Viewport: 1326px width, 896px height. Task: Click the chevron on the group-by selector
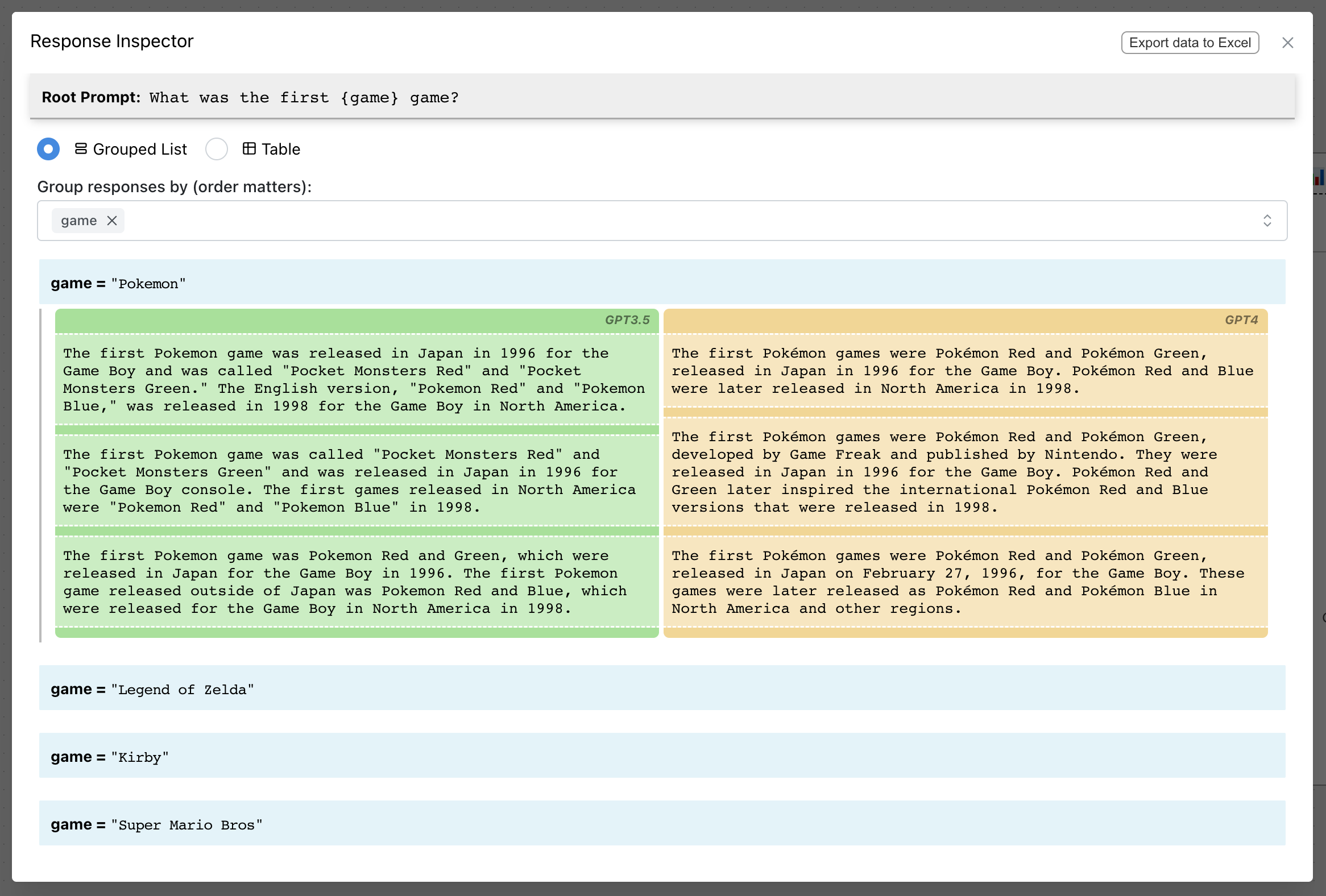1267,221
